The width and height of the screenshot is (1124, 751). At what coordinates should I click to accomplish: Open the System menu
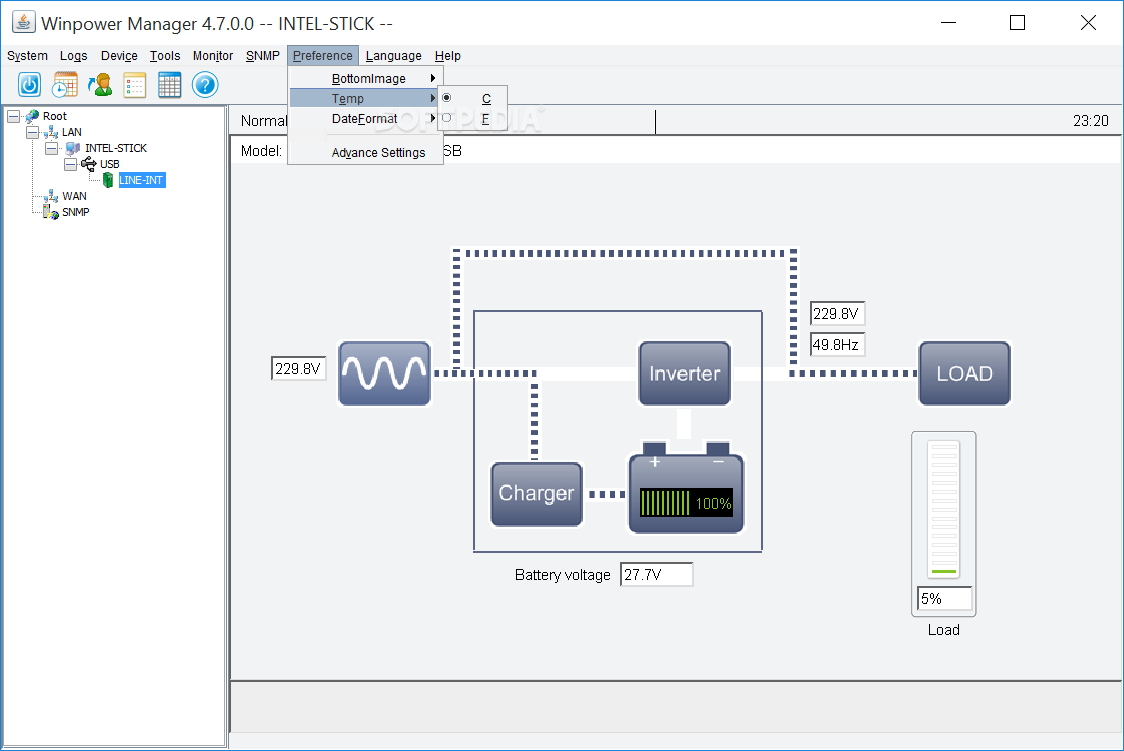pyautogui.click(x=27, y=56)
